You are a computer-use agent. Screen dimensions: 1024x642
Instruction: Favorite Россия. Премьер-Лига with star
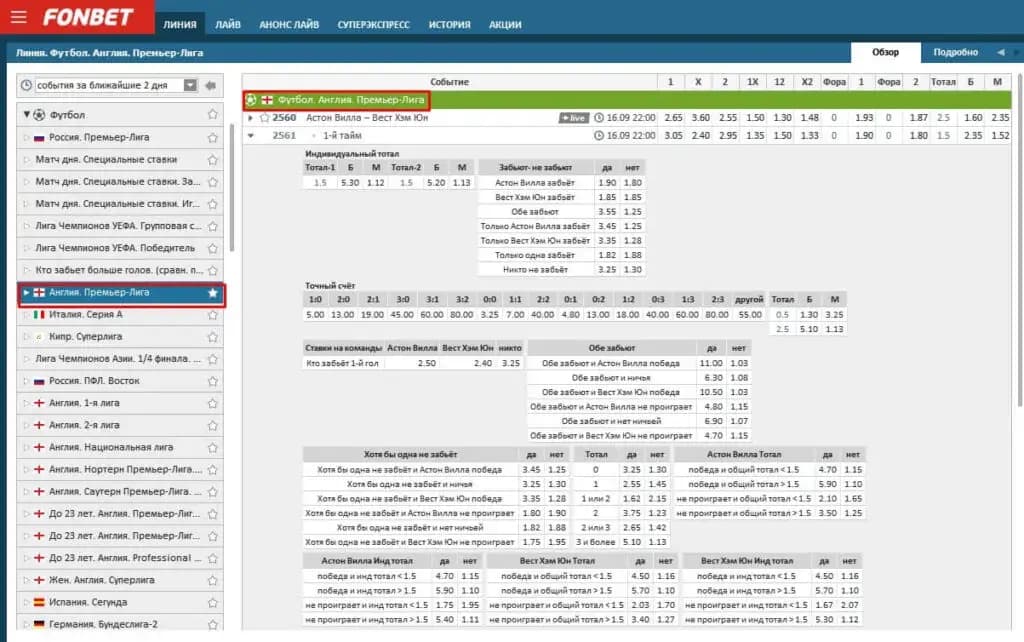pos(212,137)
